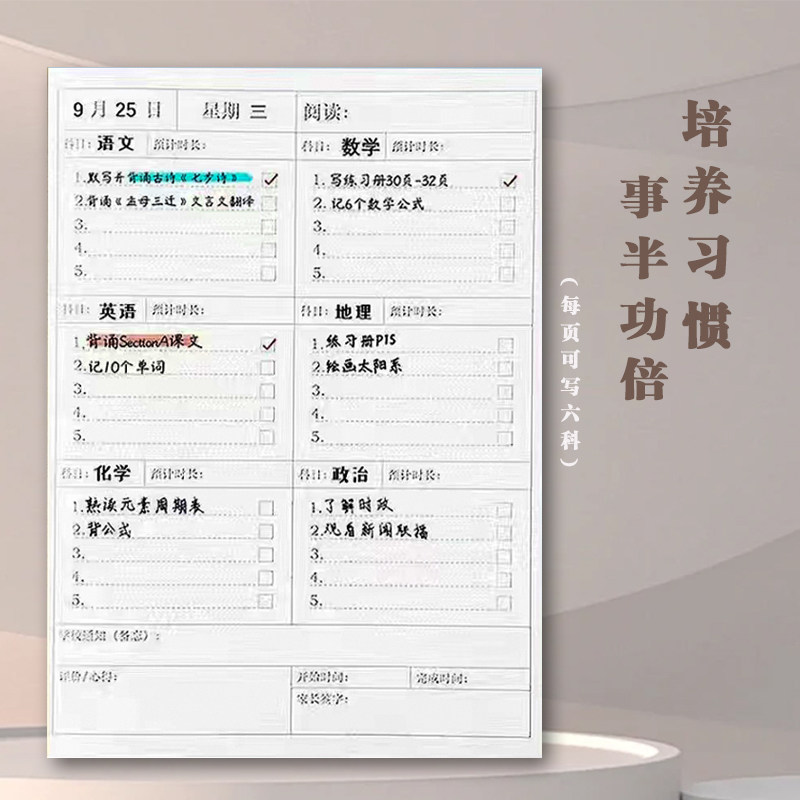
Task: Check the box for 练习册P15
Action: coord(505,345)
